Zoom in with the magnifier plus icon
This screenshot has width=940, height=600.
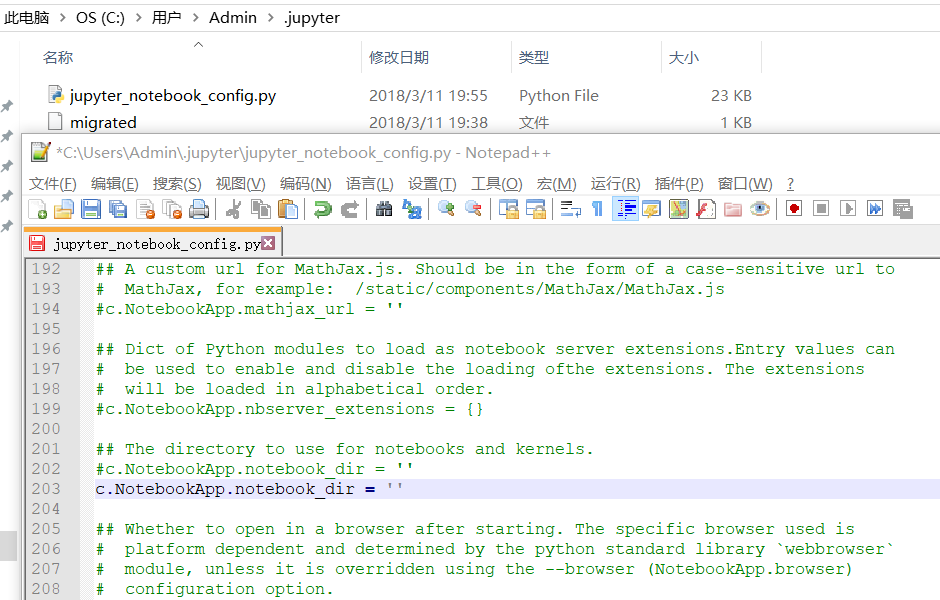pos(445,209)
